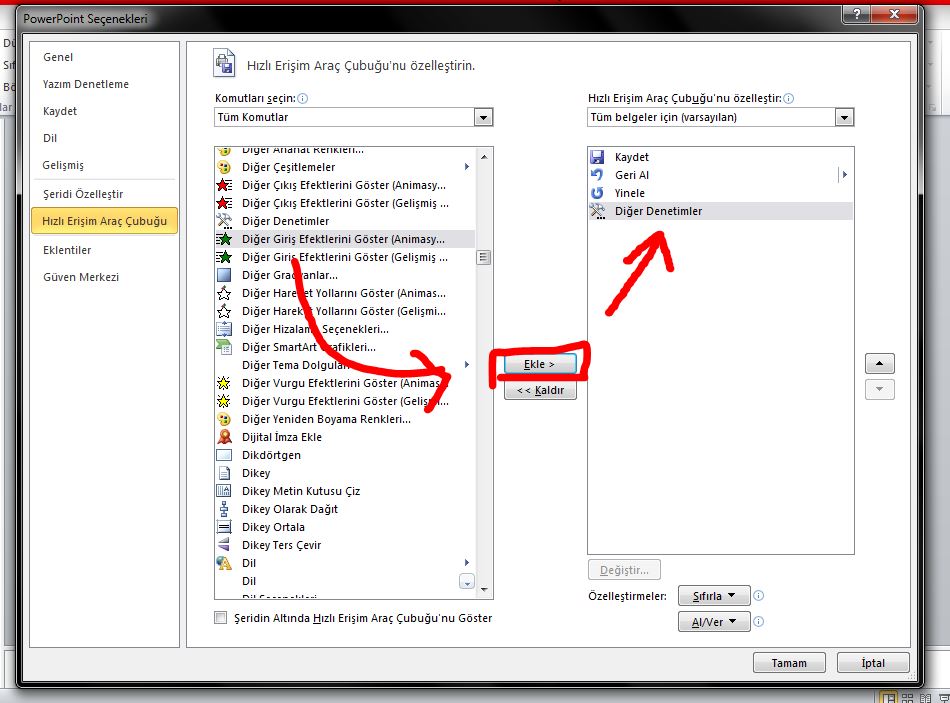This screenshot has height=703, width=950.
Task: Click the Diğer Gradyanlar gradient icon
Action: 224,275
